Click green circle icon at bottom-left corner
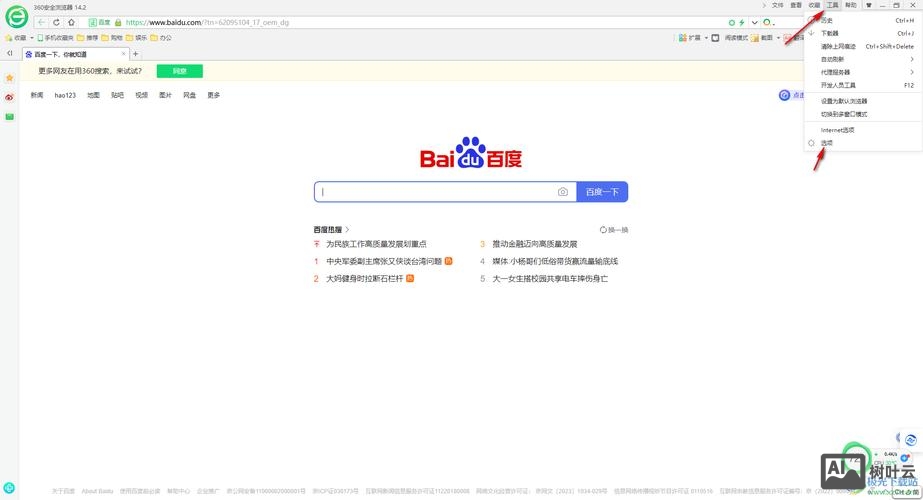 (x=9, y=488)
